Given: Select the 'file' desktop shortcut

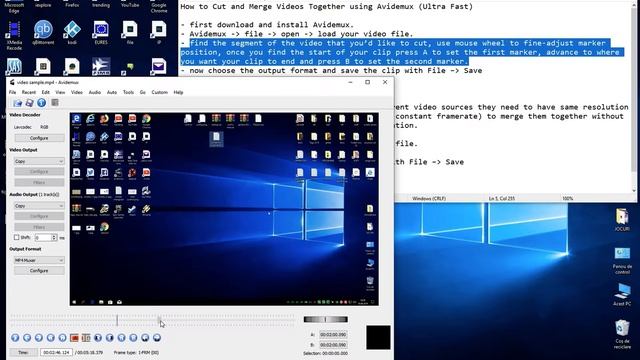Looking at the screenshot, I should tap(130, 33).
